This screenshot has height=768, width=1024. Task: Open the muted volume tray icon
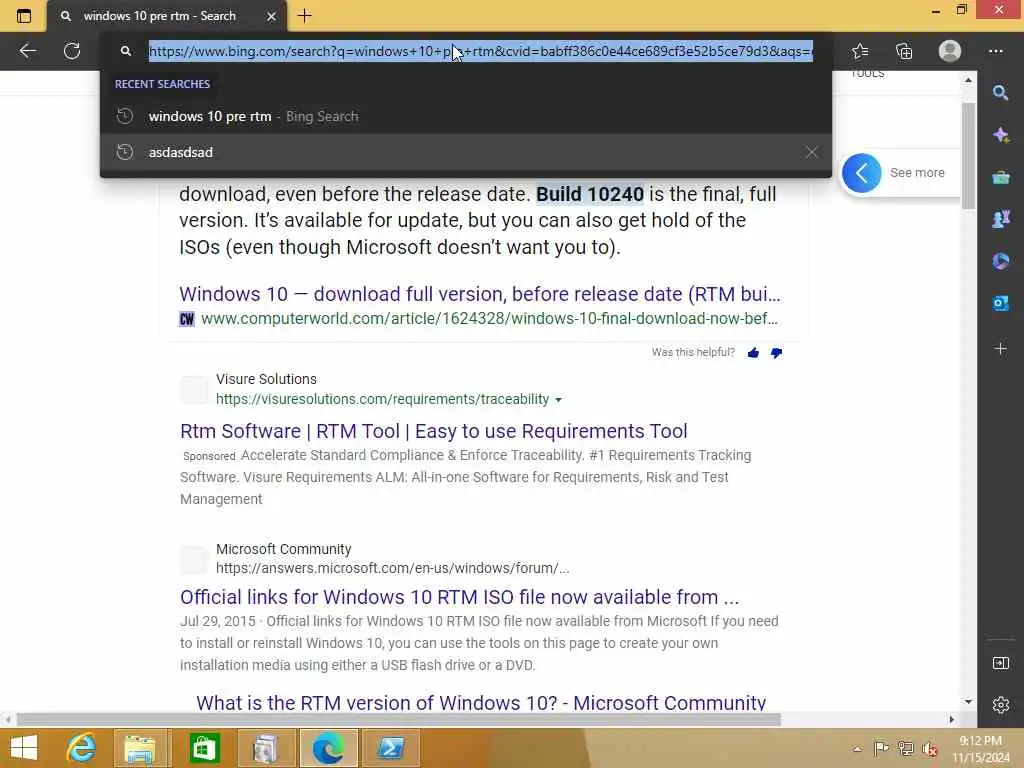pyautogui.click(x=930, y=749)
